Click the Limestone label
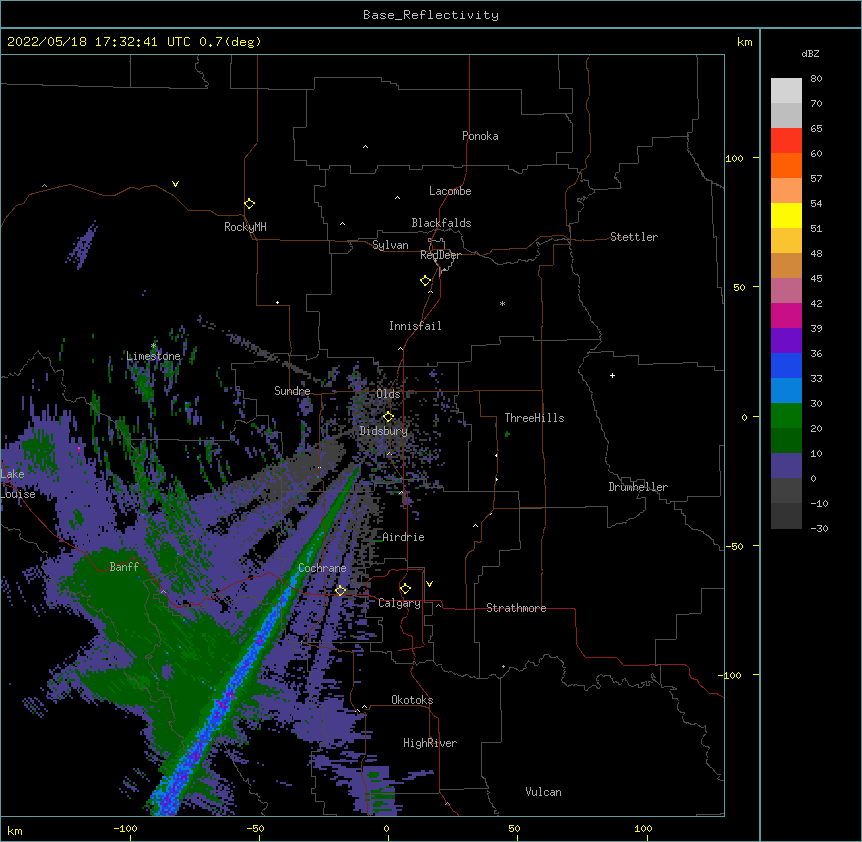 pyautogui.click(x=153, y=356)
